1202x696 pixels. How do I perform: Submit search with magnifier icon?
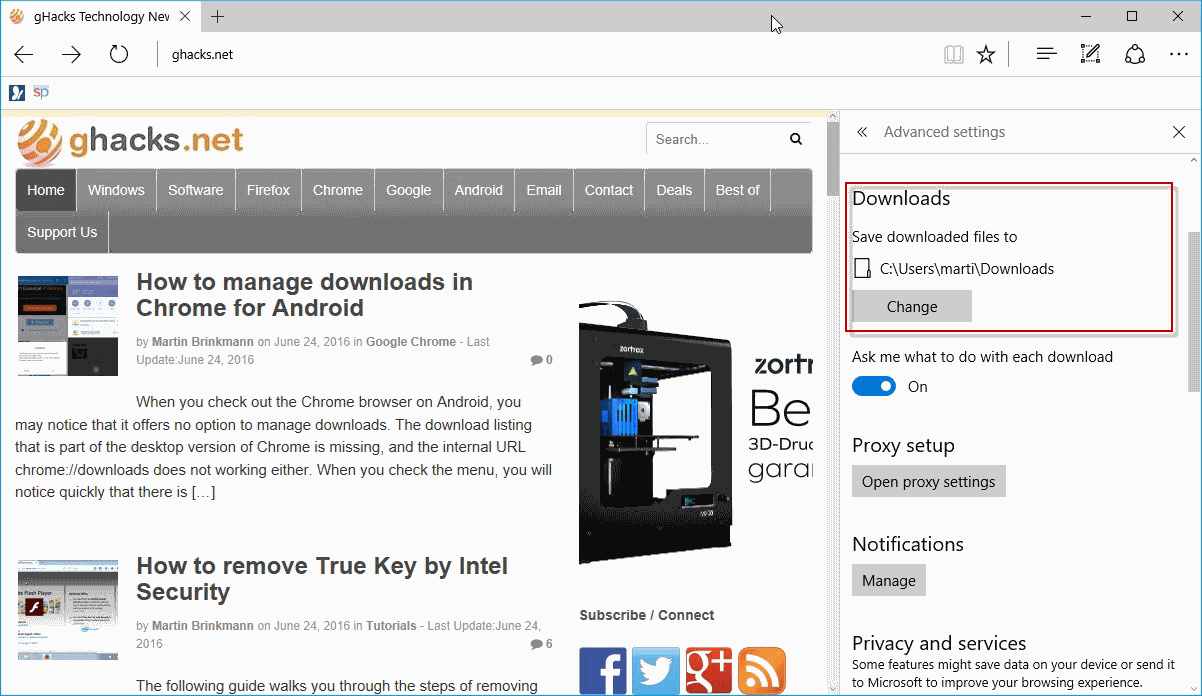click(x=796, y=139)
